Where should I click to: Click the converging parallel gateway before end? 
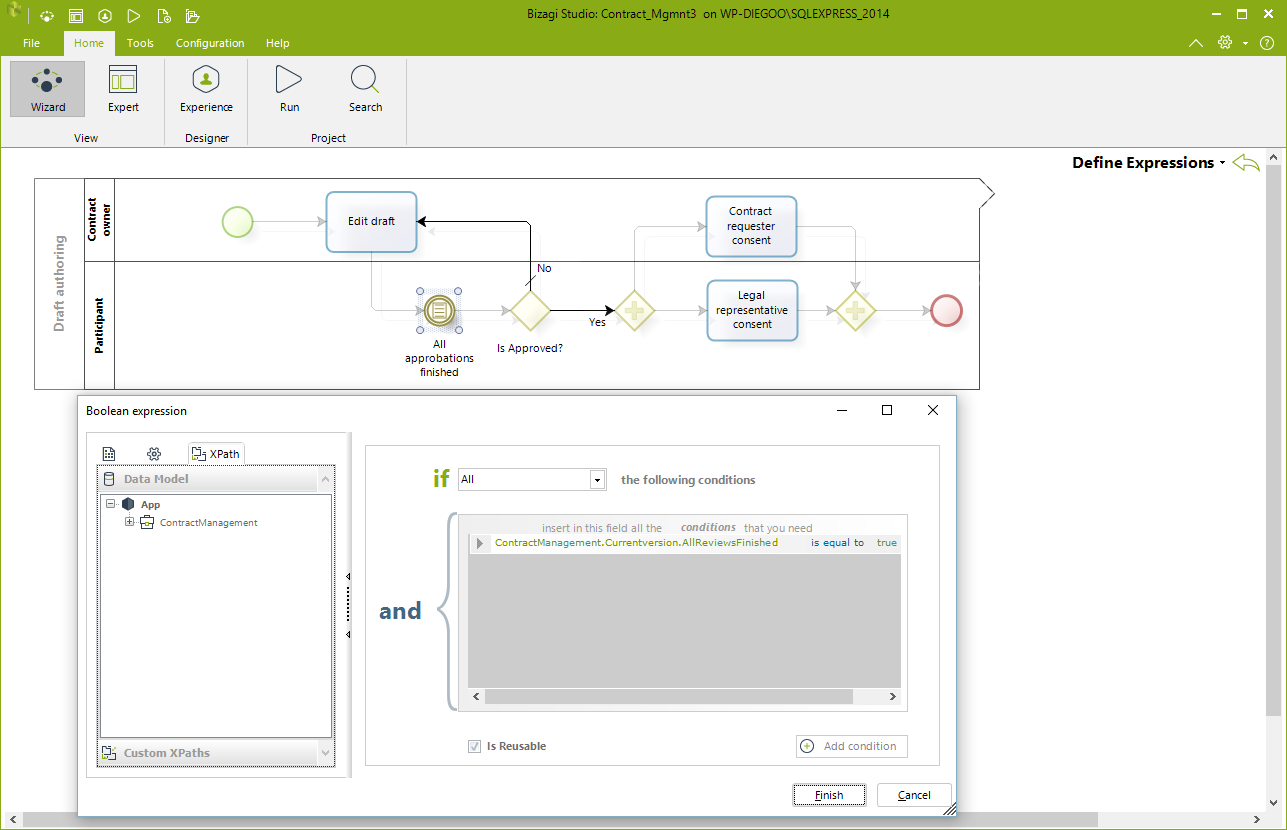click(x=855, y=311)
